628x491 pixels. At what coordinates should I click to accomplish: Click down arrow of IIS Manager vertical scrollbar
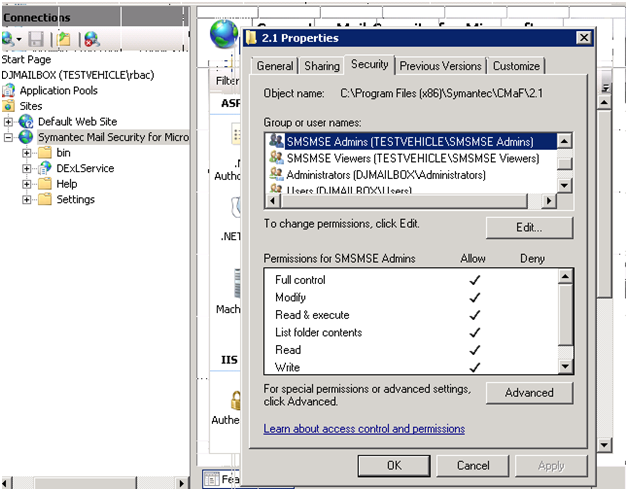[x=604, y=444]
